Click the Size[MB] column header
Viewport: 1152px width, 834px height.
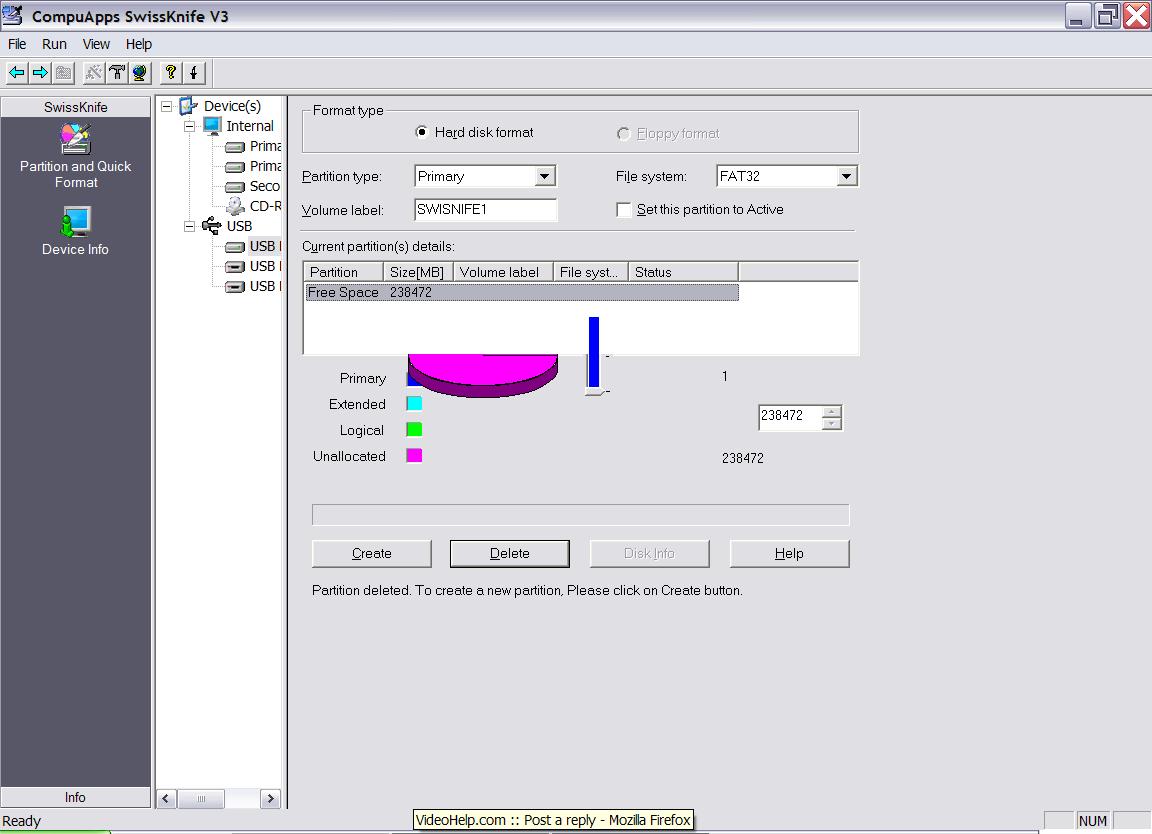click(x=418, y=272)
